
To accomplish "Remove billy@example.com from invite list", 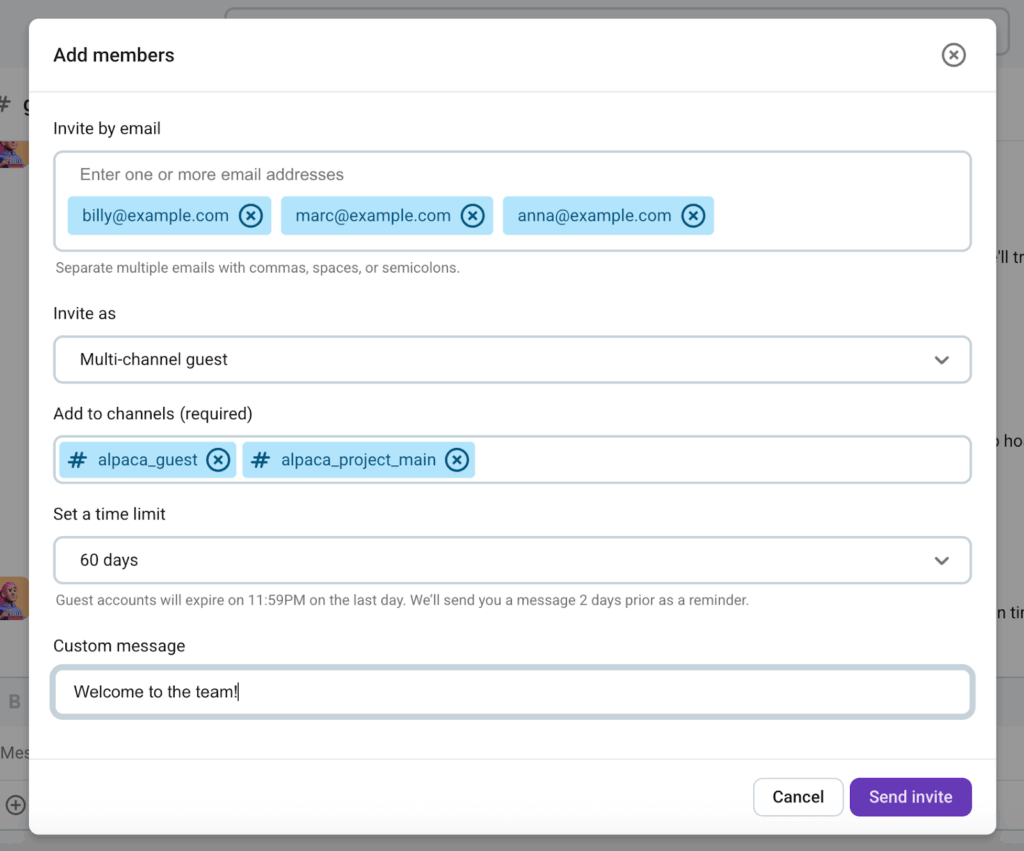I will [250, 216].
